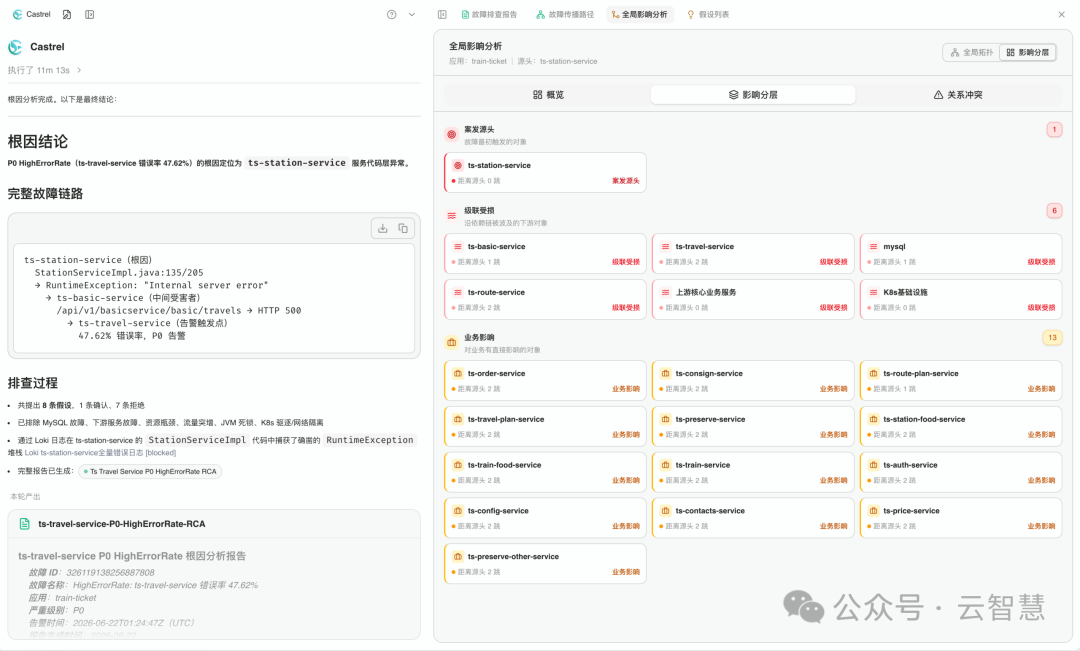
Task: Click the panel layout icon left of 故障排查报告 tab
Action: (x=442, y=14)
